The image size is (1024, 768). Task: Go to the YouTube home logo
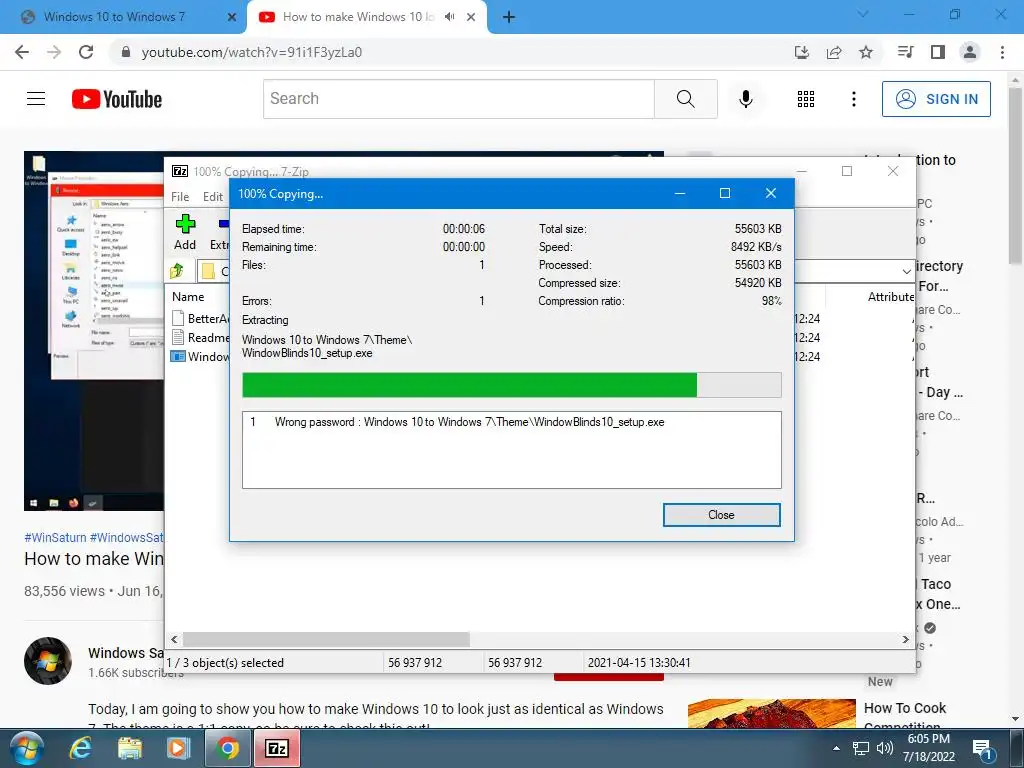coord(117,99)
